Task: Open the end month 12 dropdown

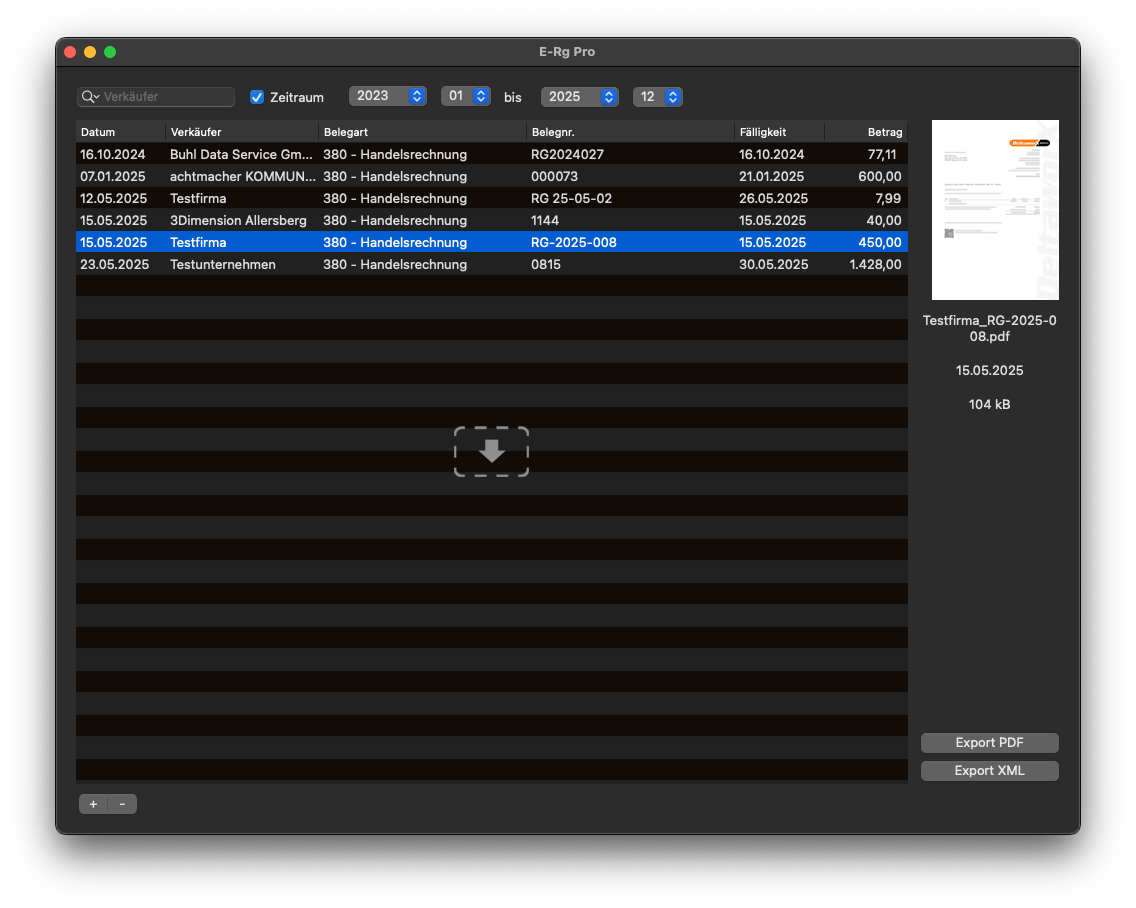Action: click(x=658, y=97)
